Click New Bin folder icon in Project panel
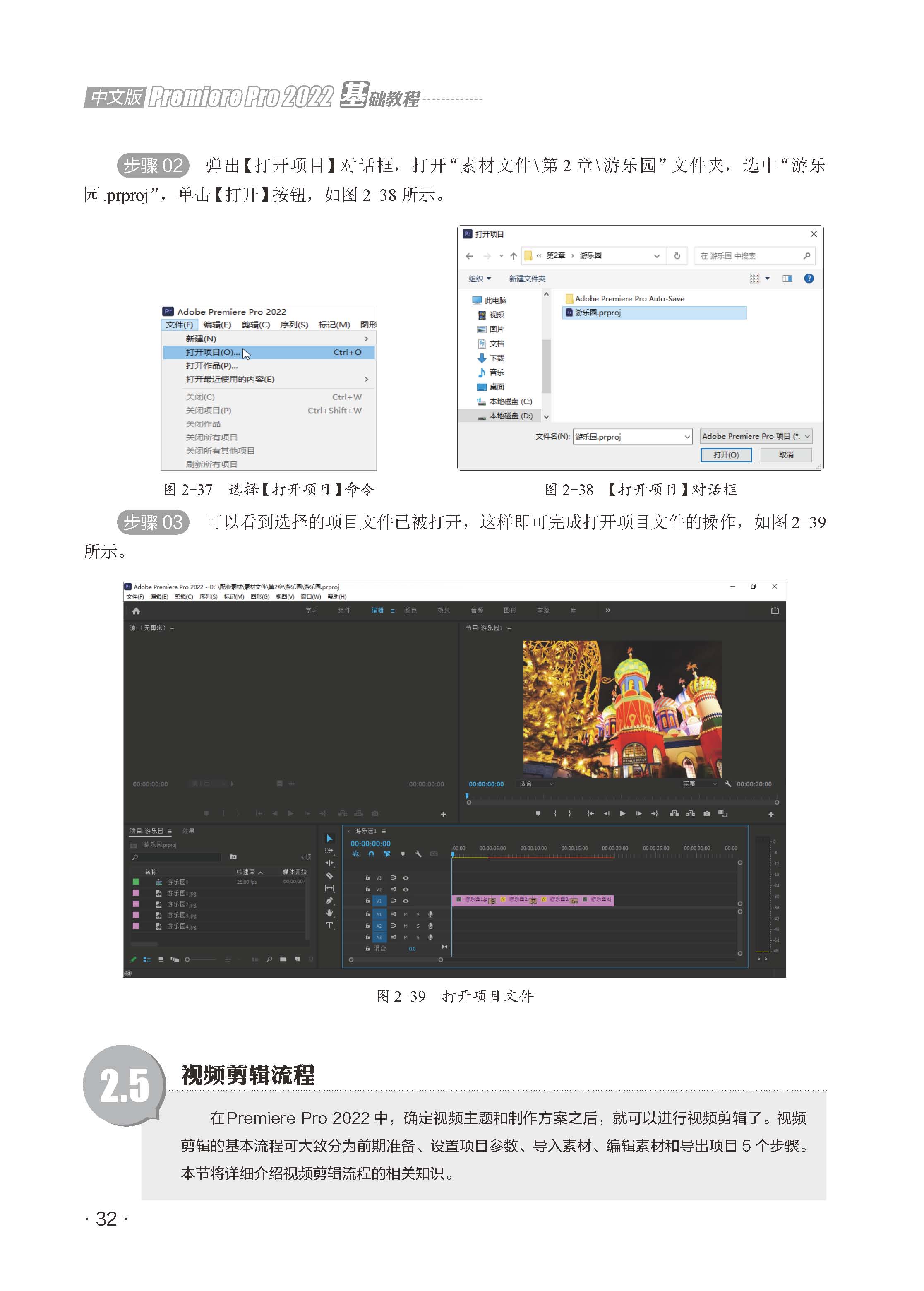Image resolution: width=924 pixels, height=1291 pixels. pos(283,959)
